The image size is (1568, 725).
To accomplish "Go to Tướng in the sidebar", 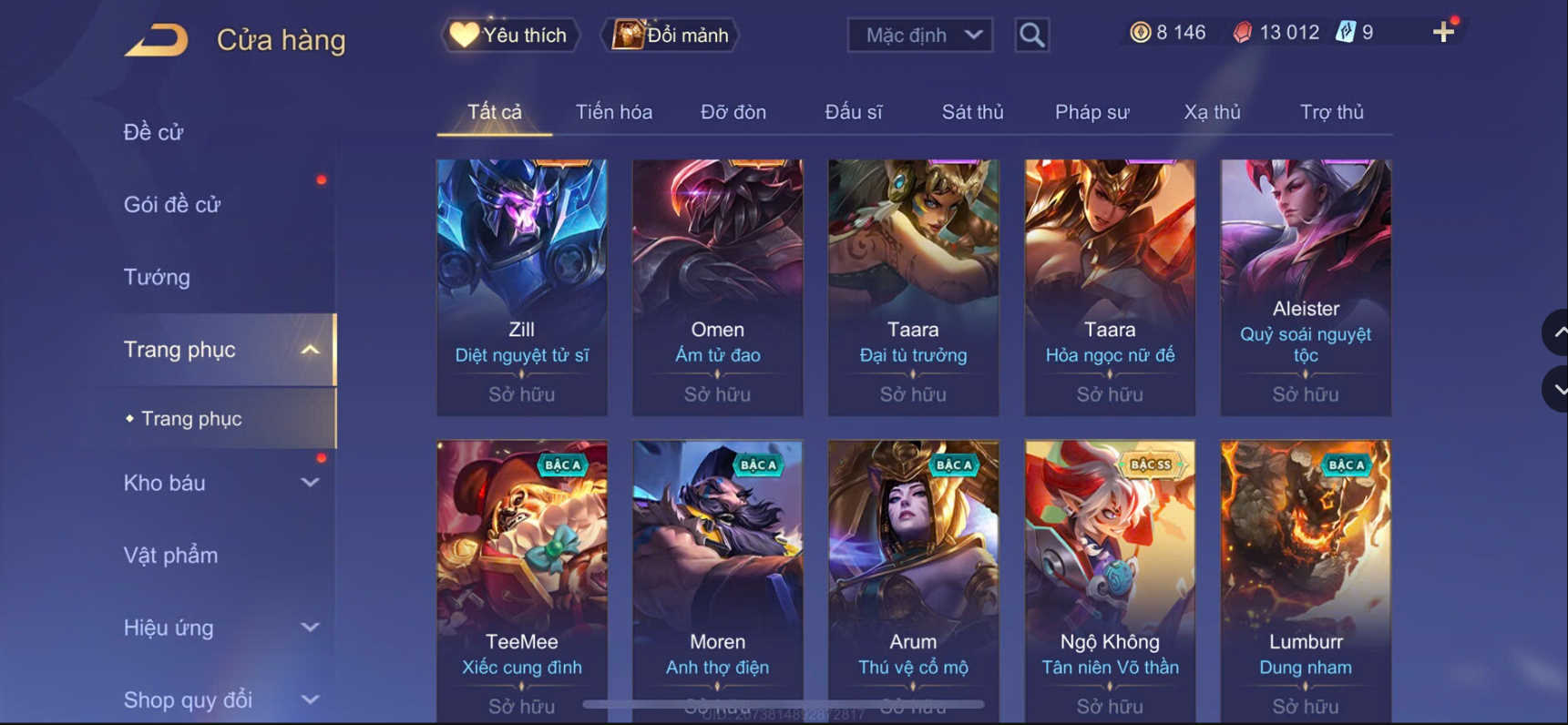I will point(157,277).
